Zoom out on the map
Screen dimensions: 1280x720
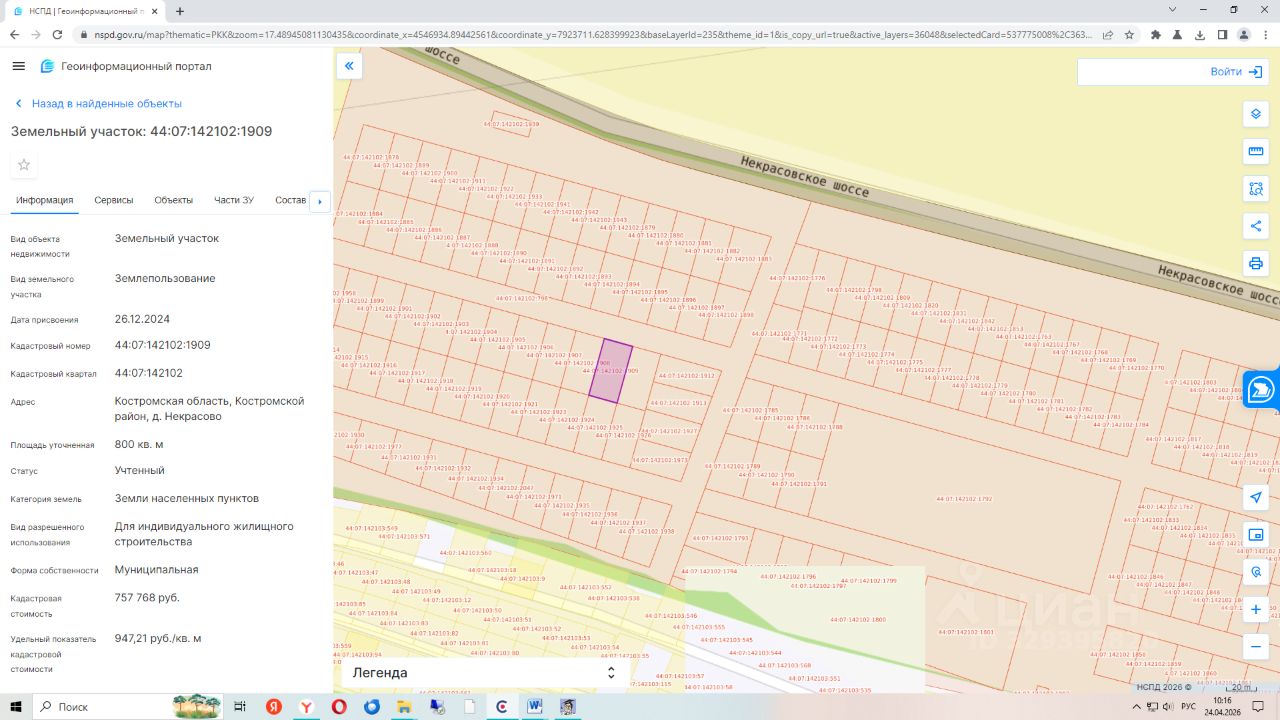click(1255, 647)
